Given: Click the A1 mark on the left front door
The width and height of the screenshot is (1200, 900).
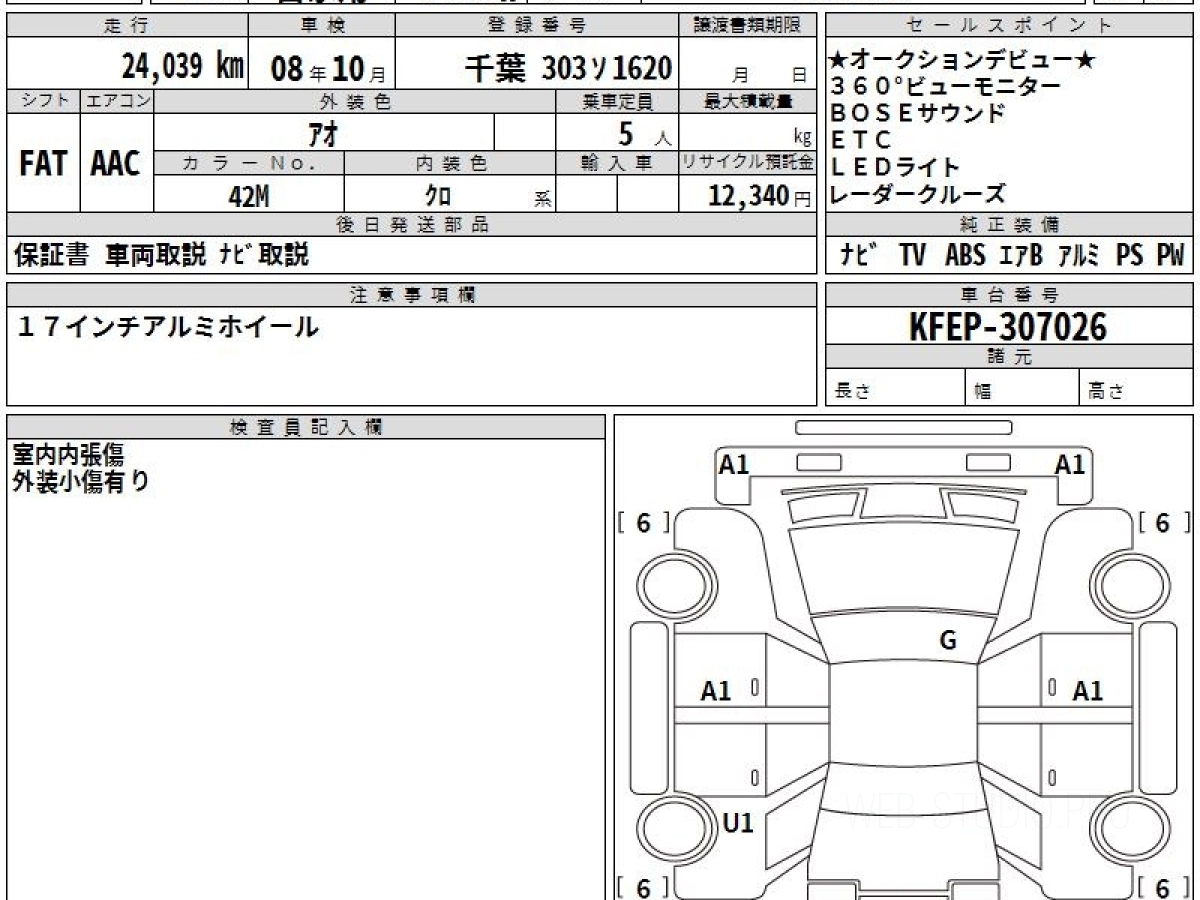Looking at the screenshot, I should 716,691.
